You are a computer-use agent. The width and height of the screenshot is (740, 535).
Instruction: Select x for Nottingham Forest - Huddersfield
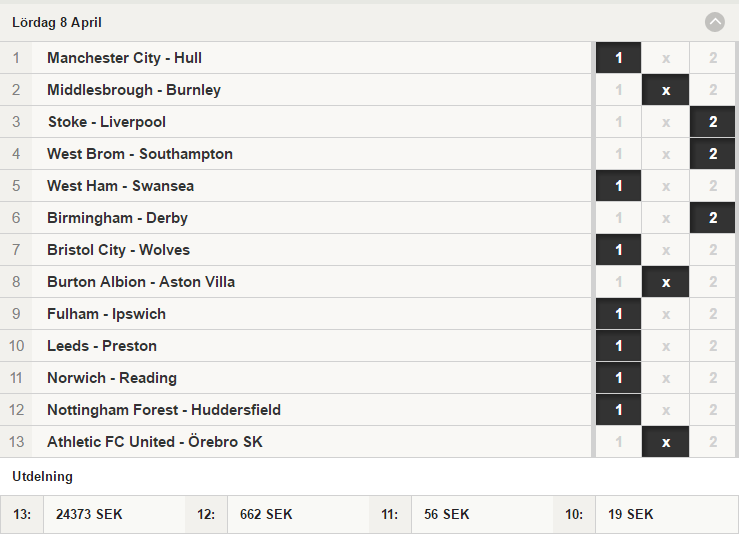coord(665,410)
